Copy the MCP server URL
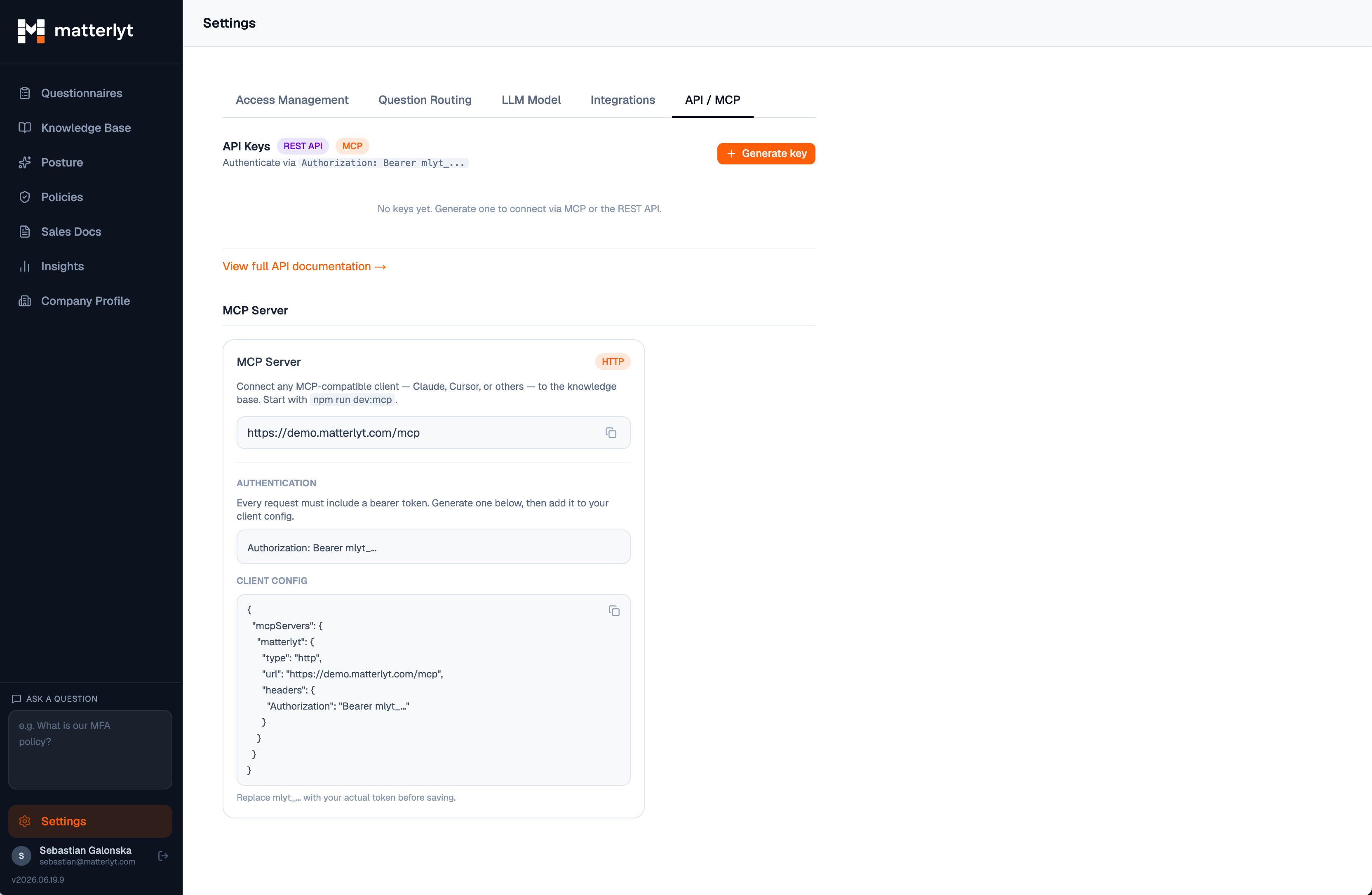 pos(611,433)
